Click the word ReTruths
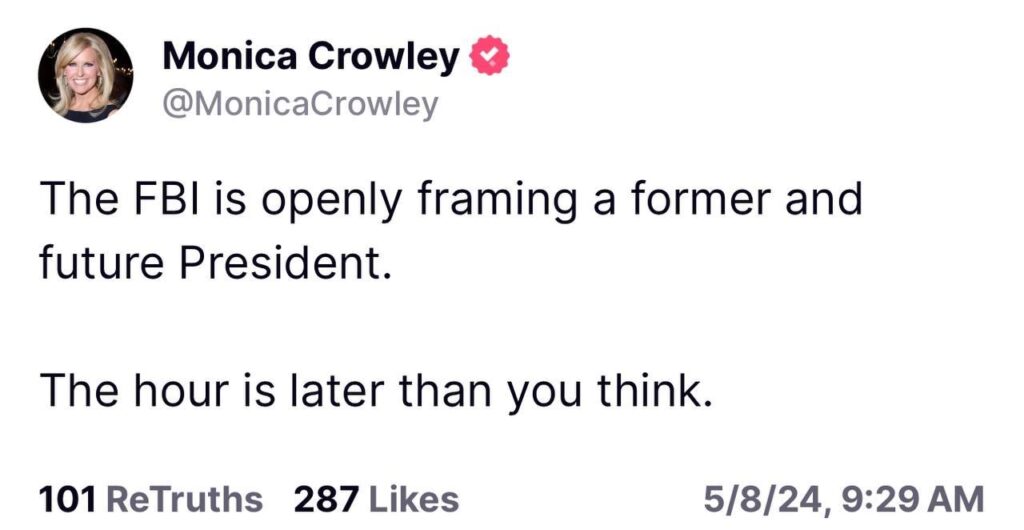This screenshot has width=1024, height=530. tap(185, 498)
